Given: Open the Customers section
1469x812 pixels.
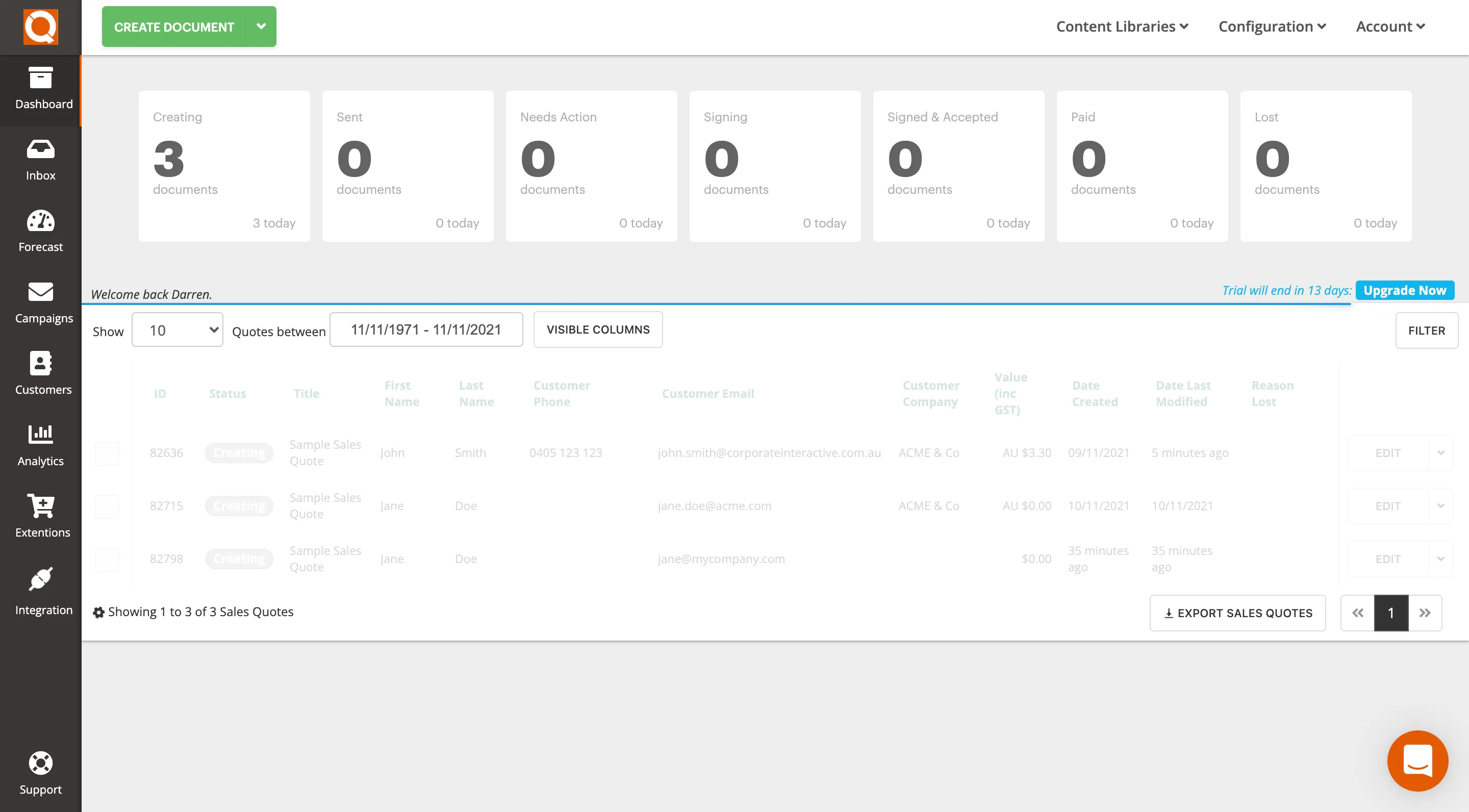Looking at the screenshot, I should [x=40, y=374].
